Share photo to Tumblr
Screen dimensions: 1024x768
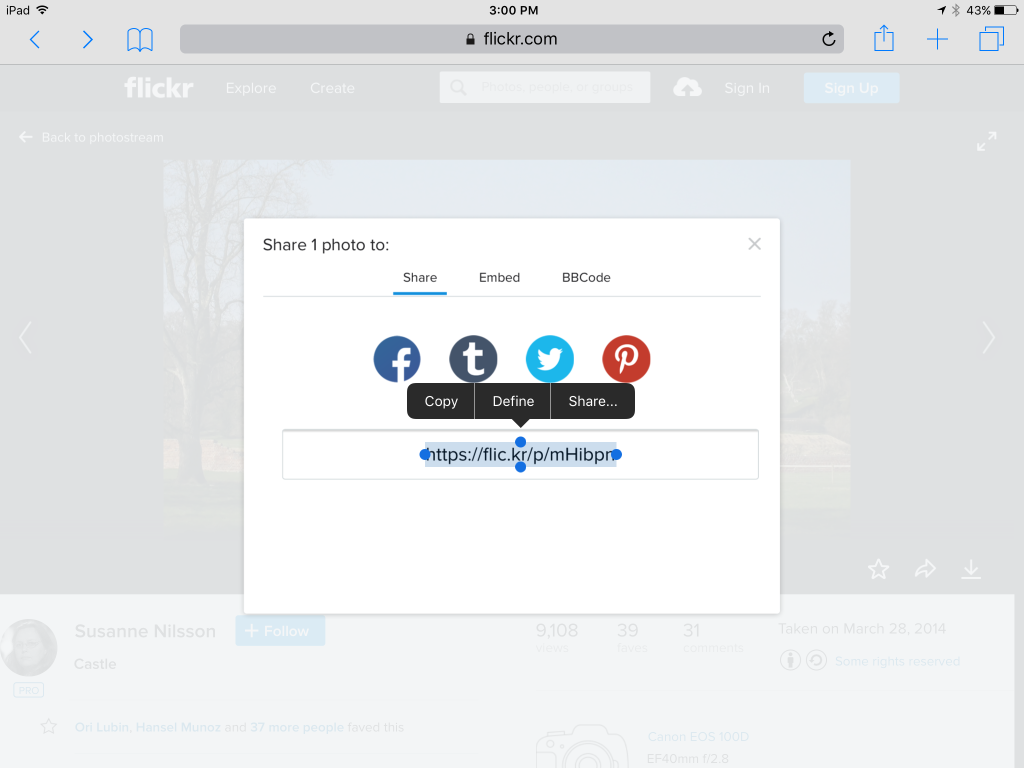tap(473, 359)
